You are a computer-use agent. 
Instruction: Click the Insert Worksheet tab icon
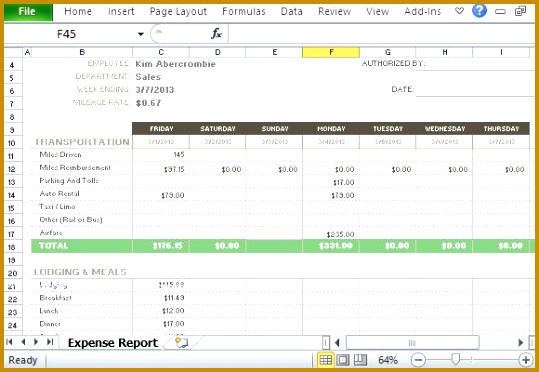(x=182, y=342)
